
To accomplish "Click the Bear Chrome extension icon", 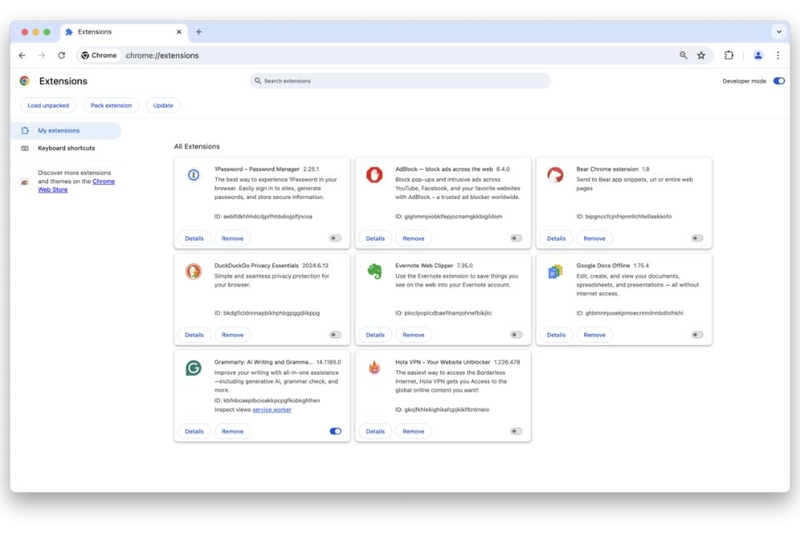I will pyautogui.click(x=555, y=174).
